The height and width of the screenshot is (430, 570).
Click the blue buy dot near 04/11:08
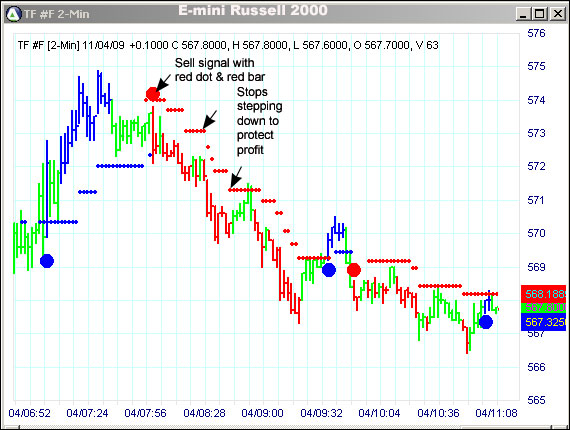486,322
